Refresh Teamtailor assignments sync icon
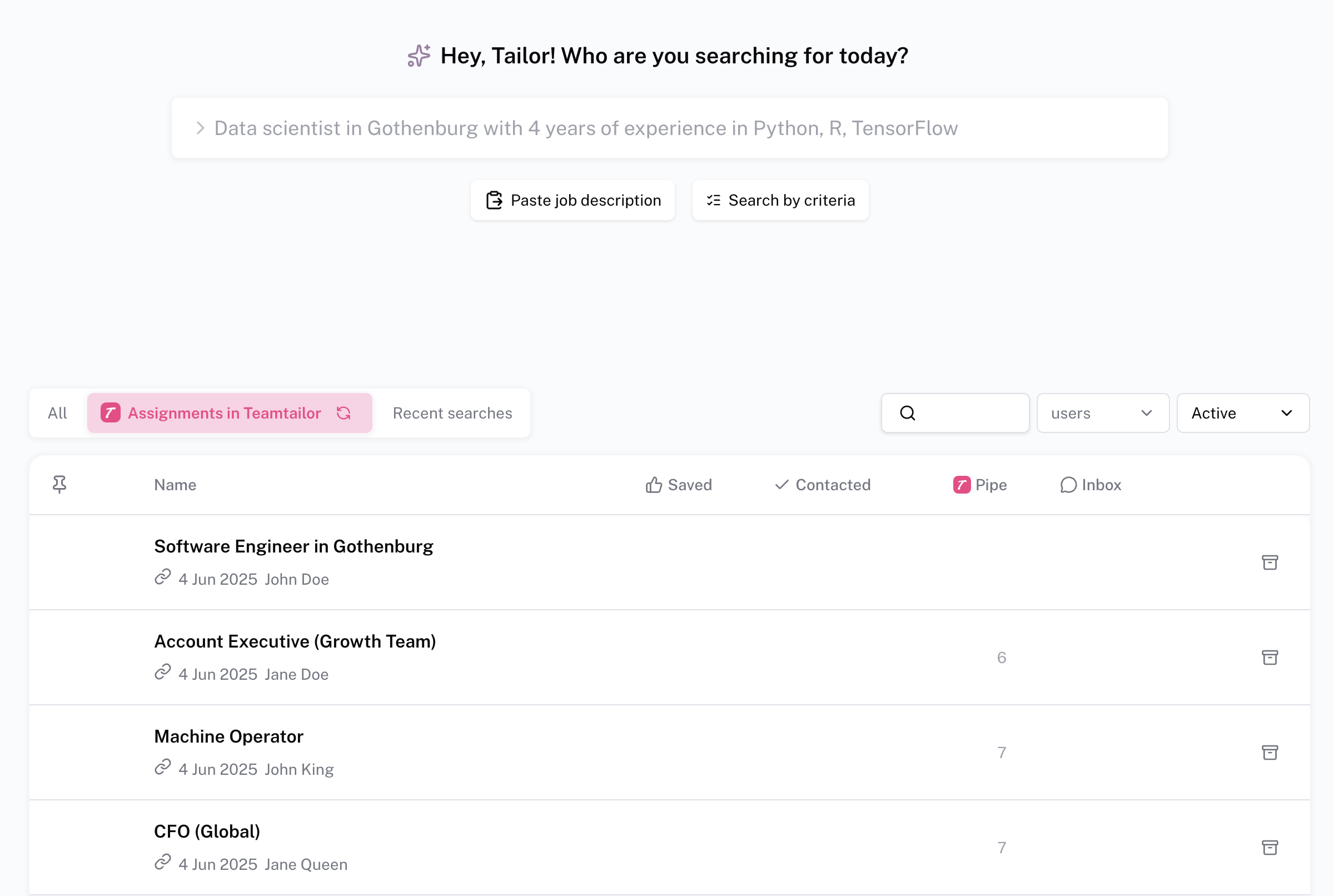This screenshot has height=896, width=1334. 344,412
